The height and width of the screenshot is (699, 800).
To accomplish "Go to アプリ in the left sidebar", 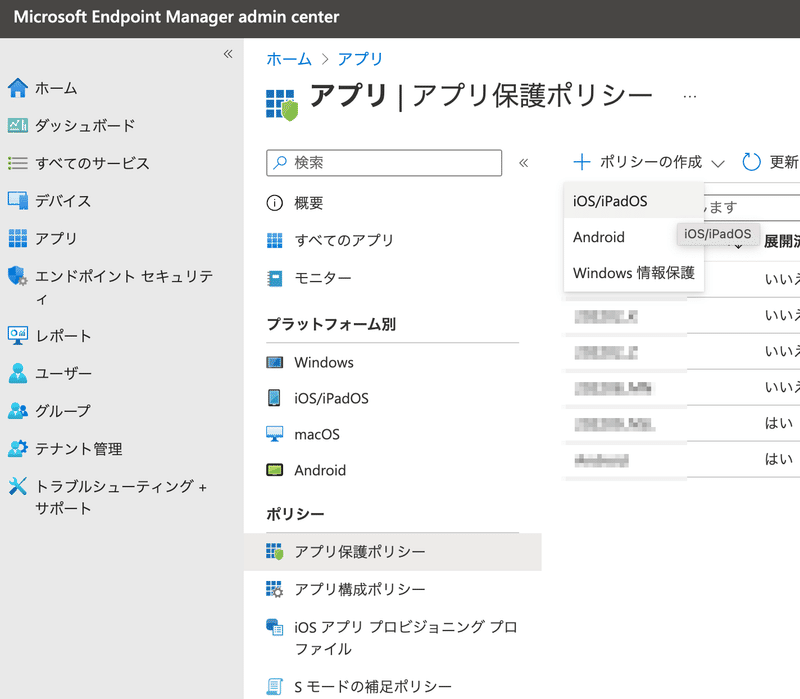I will coord(43,238).
